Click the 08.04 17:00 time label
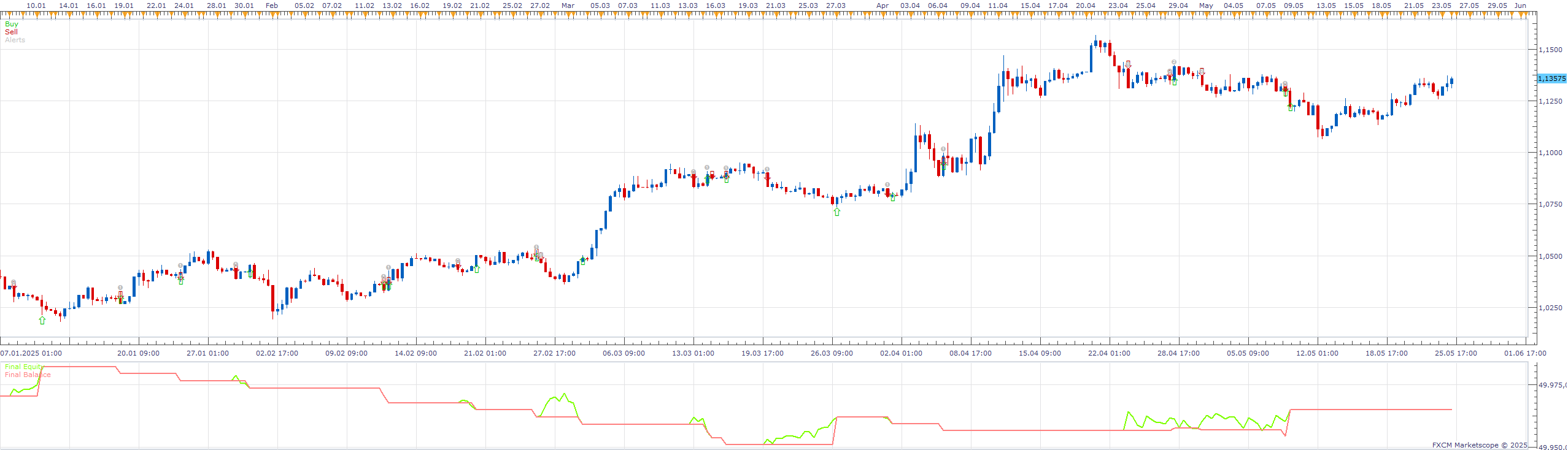Image resolution: width=1568 pixels, height=450 pixels. (x=971, y=353)
